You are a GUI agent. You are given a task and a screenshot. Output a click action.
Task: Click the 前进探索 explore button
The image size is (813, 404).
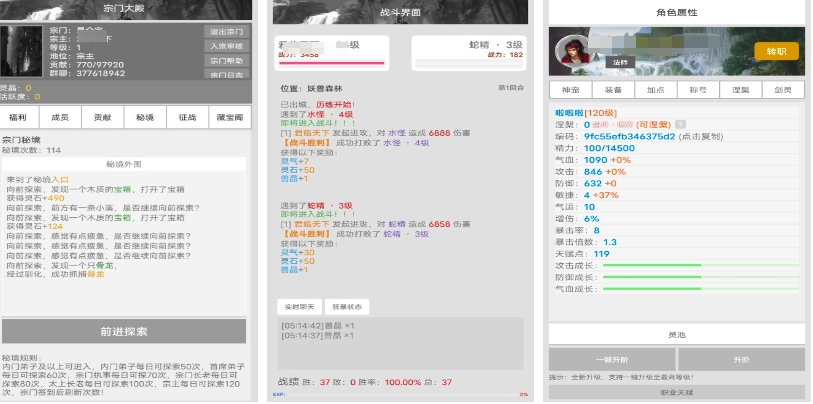coord(125,331)
